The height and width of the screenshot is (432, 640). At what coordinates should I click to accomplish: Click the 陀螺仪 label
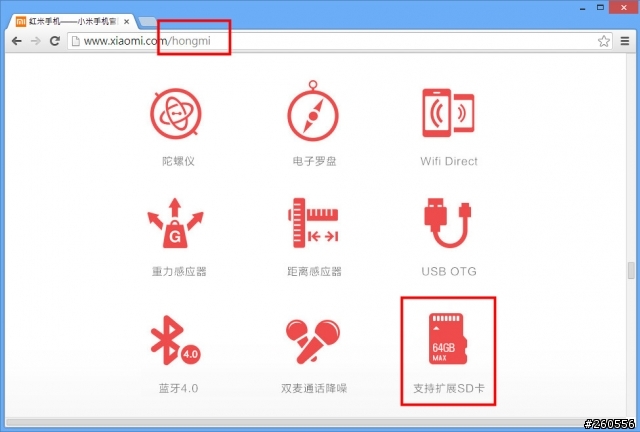pyautogui.click(x=178, y=161)
